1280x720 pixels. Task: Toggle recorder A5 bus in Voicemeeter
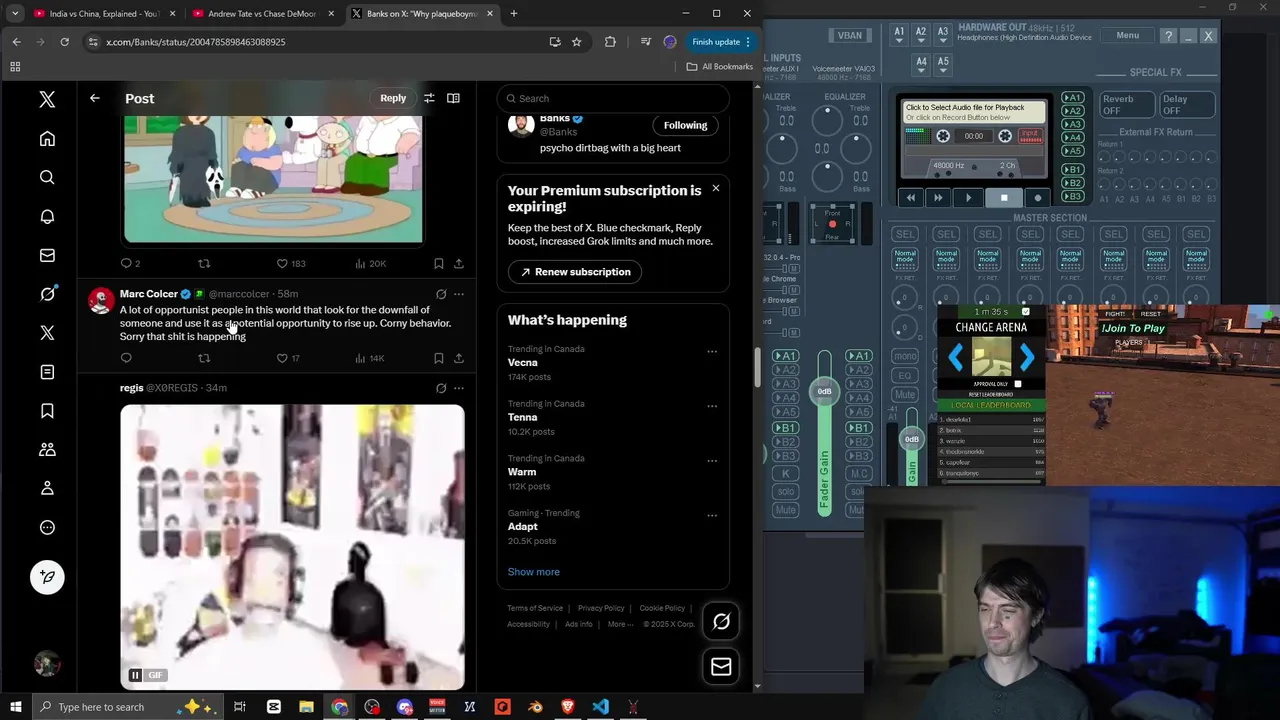(1072, 151)
